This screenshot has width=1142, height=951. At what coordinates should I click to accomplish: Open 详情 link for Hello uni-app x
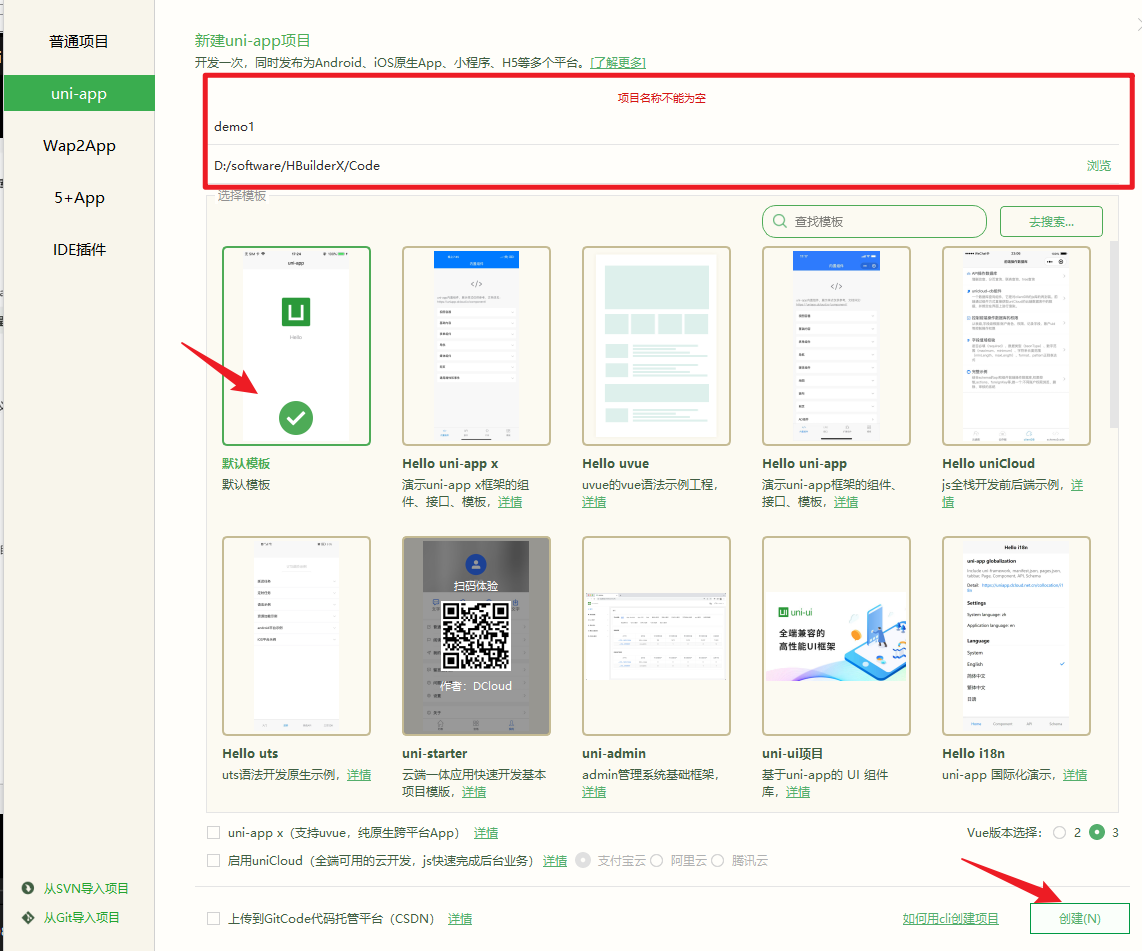click(510, 502)
